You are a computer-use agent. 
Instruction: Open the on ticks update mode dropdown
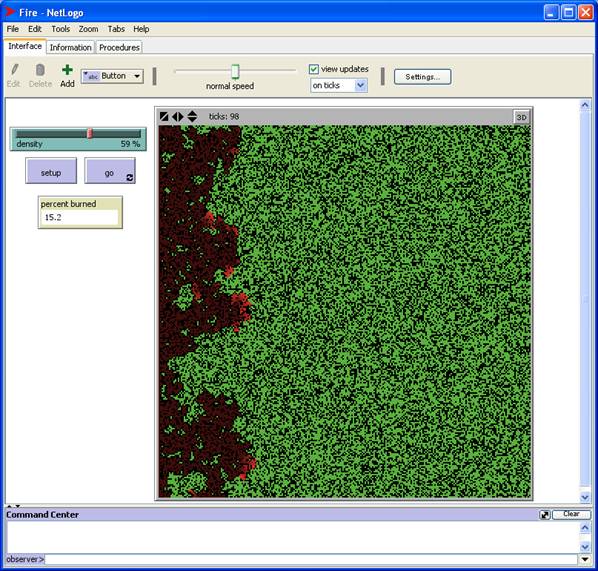click(x=339, y=85)
